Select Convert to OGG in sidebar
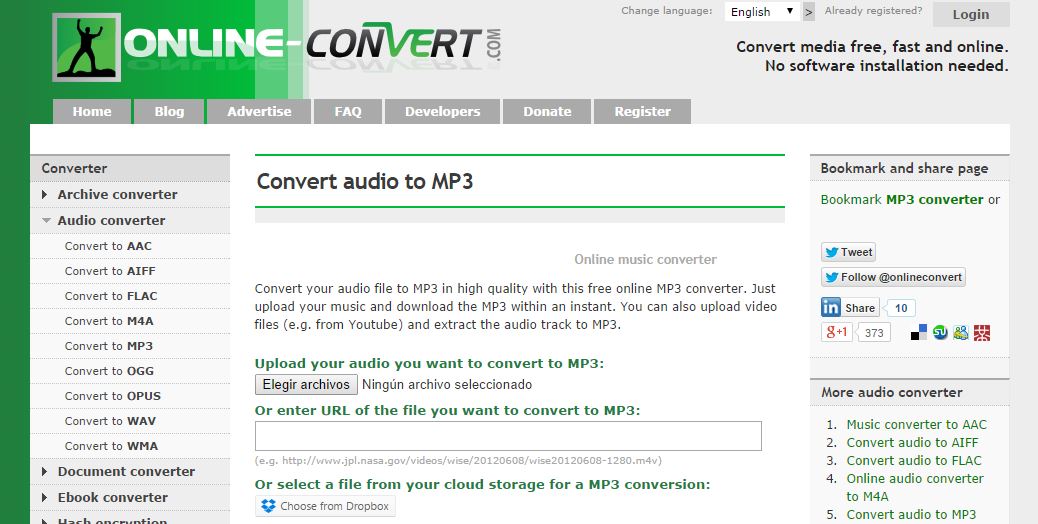Viewport: 1038px width, 524px height. 109,371
